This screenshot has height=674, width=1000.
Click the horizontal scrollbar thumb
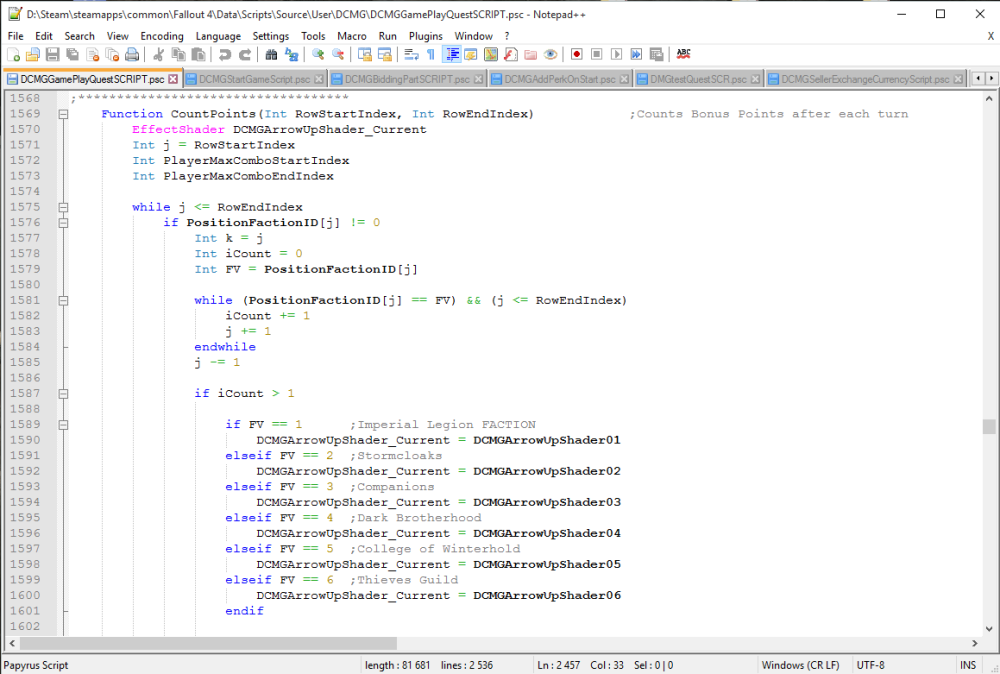coord(207,643)
